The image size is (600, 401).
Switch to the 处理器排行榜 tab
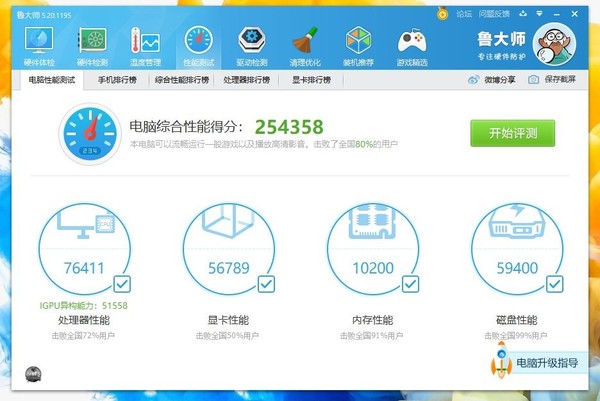tap(246, 80)
